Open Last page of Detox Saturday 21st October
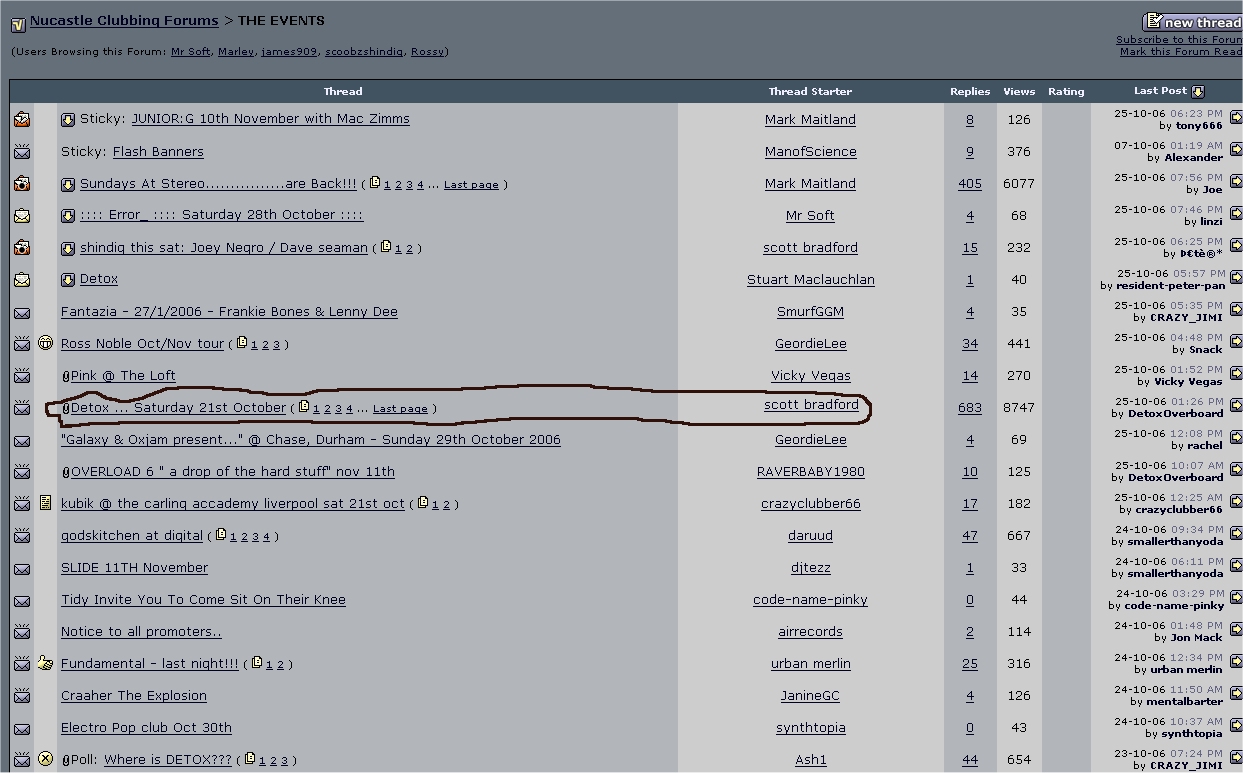The height and width of the screenshot is (773, 1243). (400, 409)
